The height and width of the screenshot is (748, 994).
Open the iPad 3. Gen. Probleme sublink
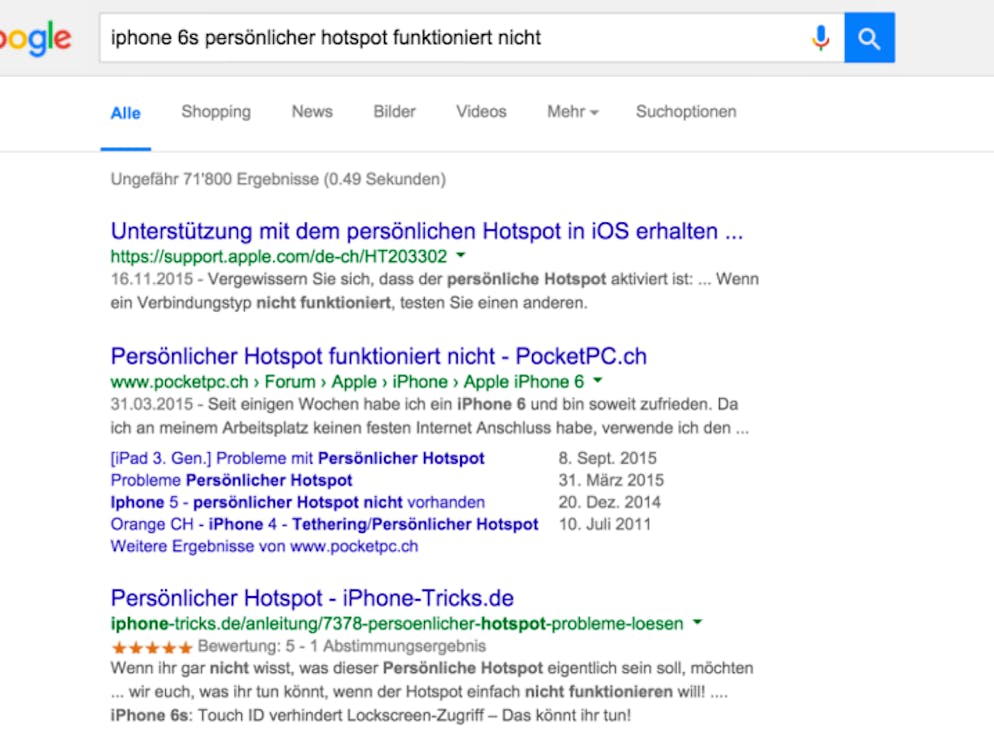(x=297, y=458)
